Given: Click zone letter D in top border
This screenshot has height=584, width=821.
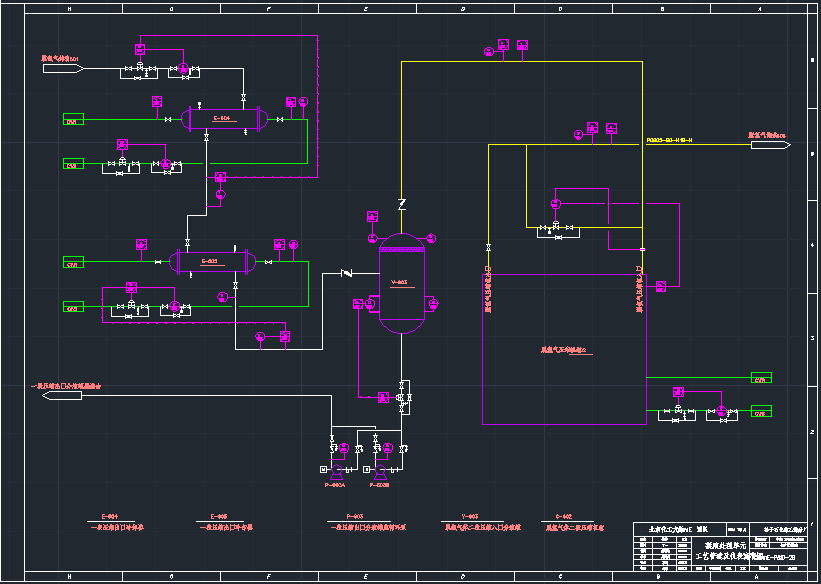Looking at the screenshot, I should point(463,9).
